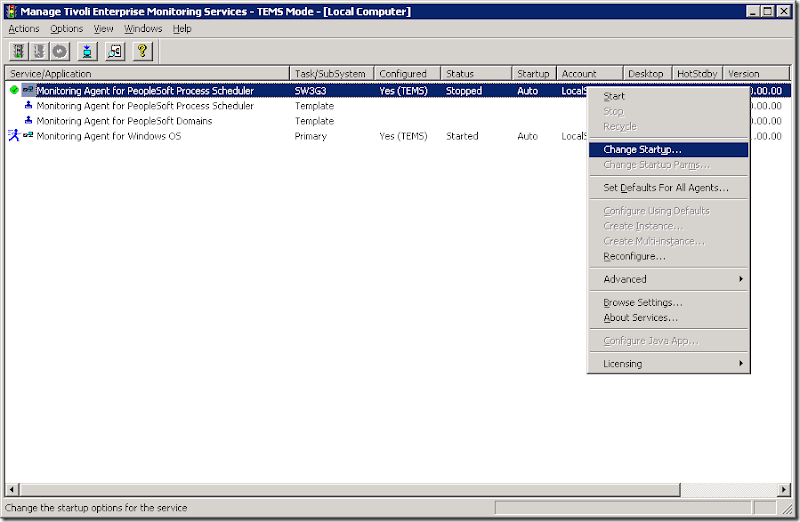Click the horizontal scrollbar right arrow
800x522 pixels.
click(784, 489)
